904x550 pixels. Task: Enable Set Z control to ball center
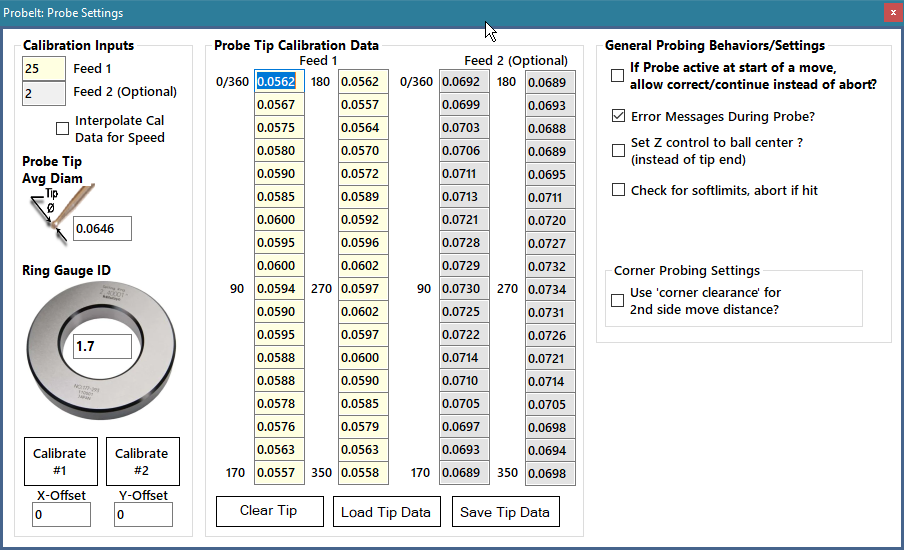[618, 150]
